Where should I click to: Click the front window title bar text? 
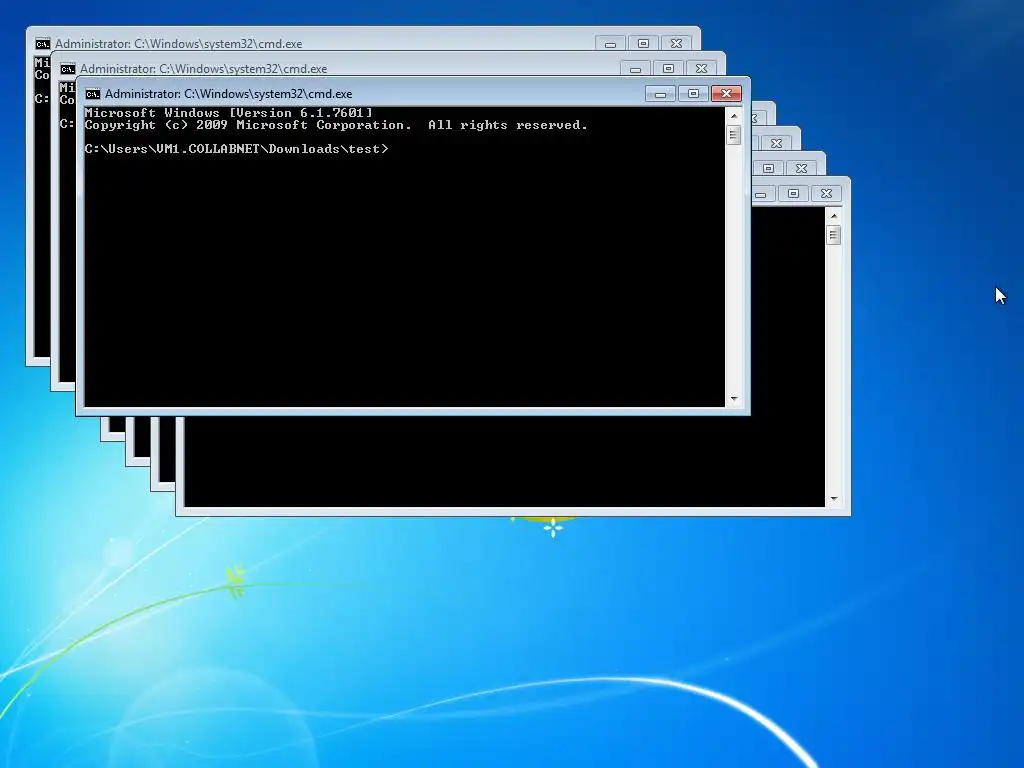(x=229, y=94)
